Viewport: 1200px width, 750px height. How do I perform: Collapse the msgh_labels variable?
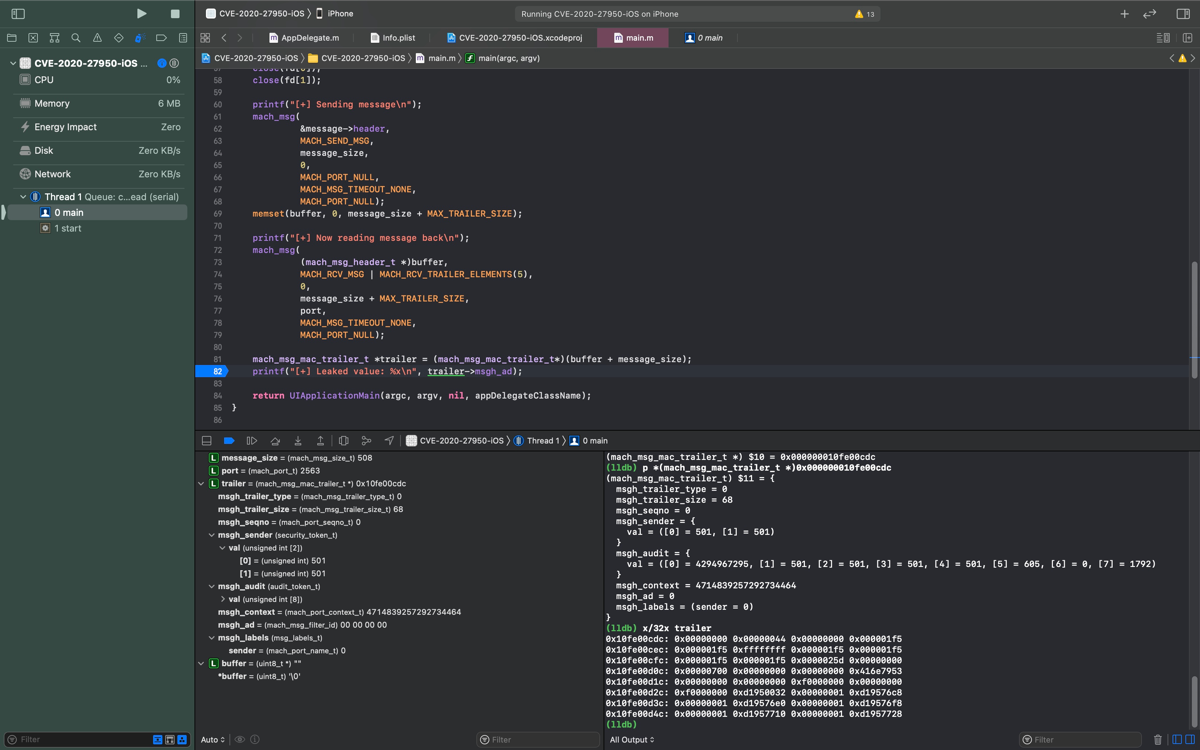pyautogui.click(x=211, y=638)
